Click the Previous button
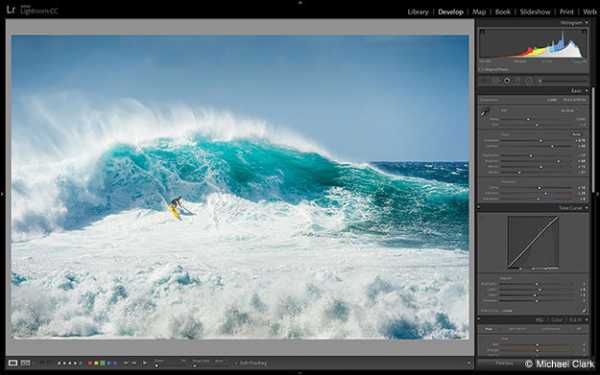This screenshot has height=375, width=600. 504,363
